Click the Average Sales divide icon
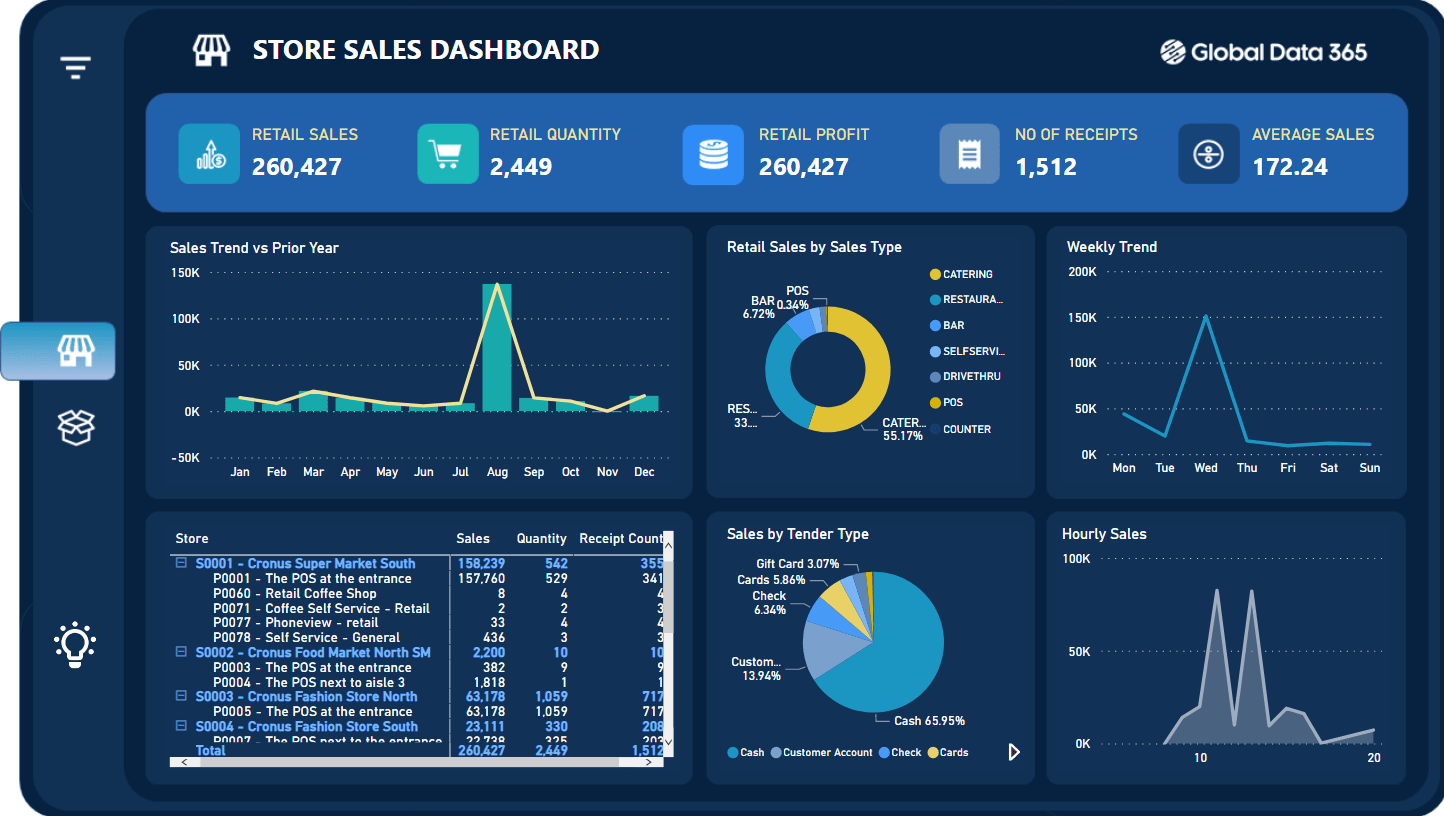Screen dimensions: 1444x816 pos(1208,154)
